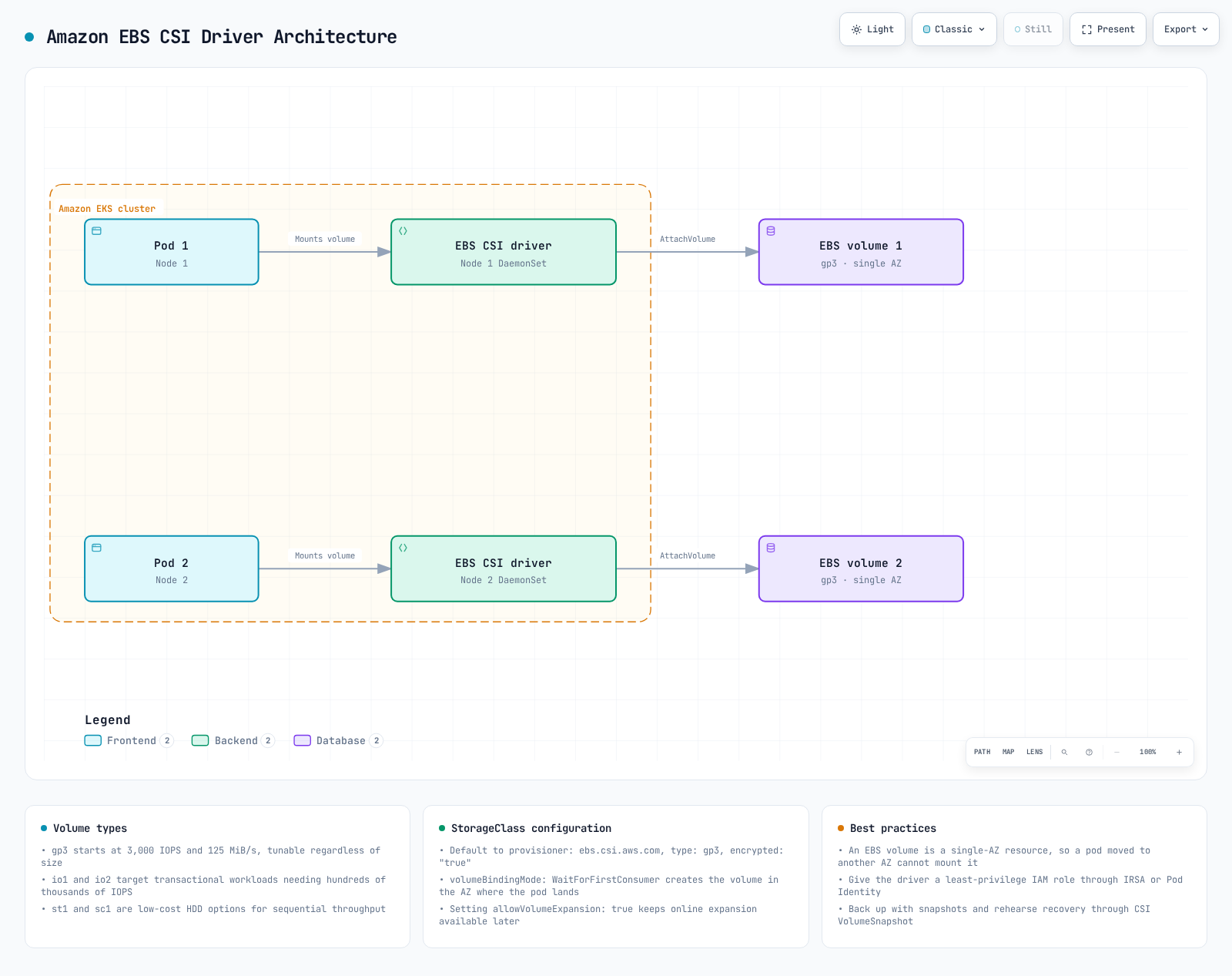Switch to MAP mode

pos(1009,752)
